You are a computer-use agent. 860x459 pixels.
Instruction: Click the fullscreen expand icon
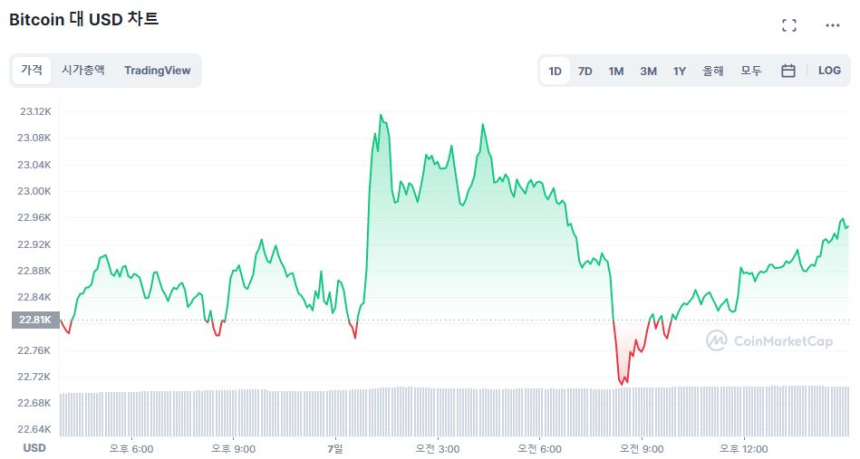(789, 25)
